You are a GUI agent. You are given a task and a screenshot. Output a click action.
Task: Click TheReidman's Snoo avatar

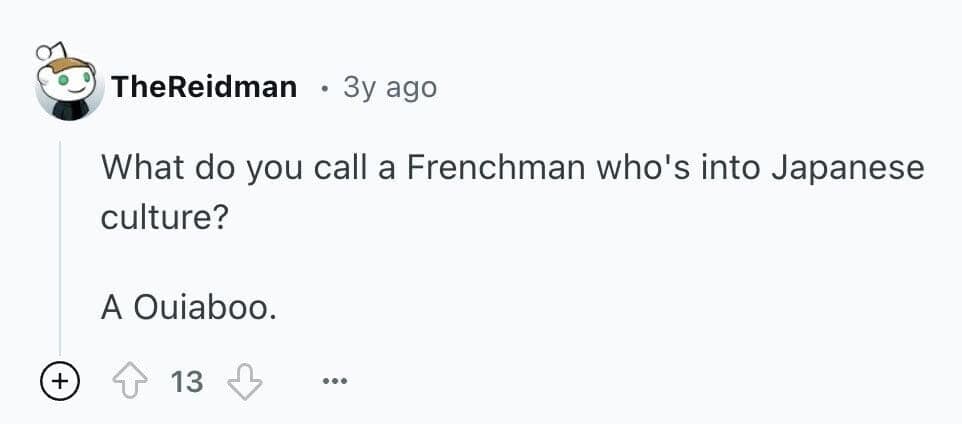coord(69,84)
